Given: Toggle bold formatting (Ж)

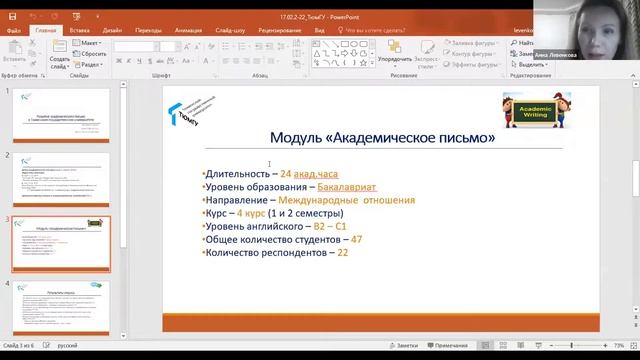Looking at the screenshot, I should pos(119,61).
